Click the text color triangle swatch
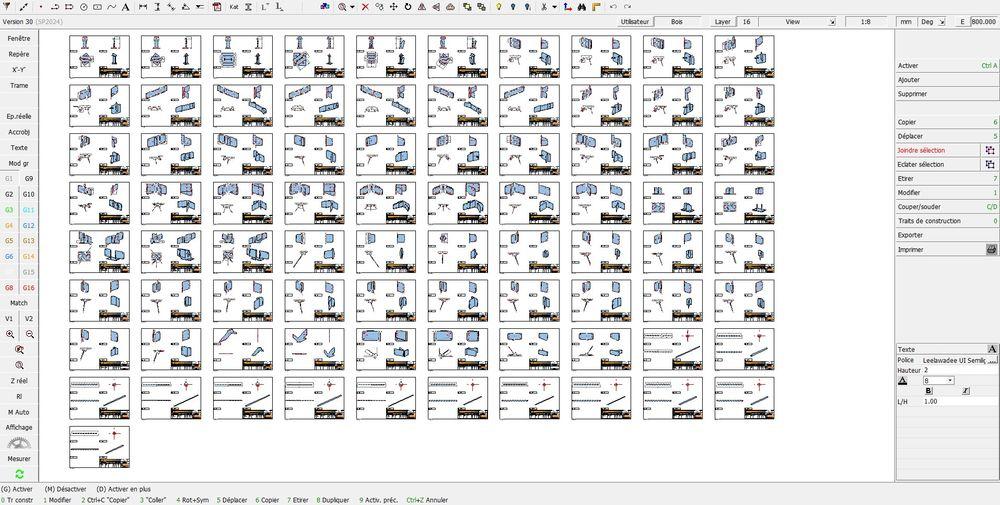 pos(903,381)
